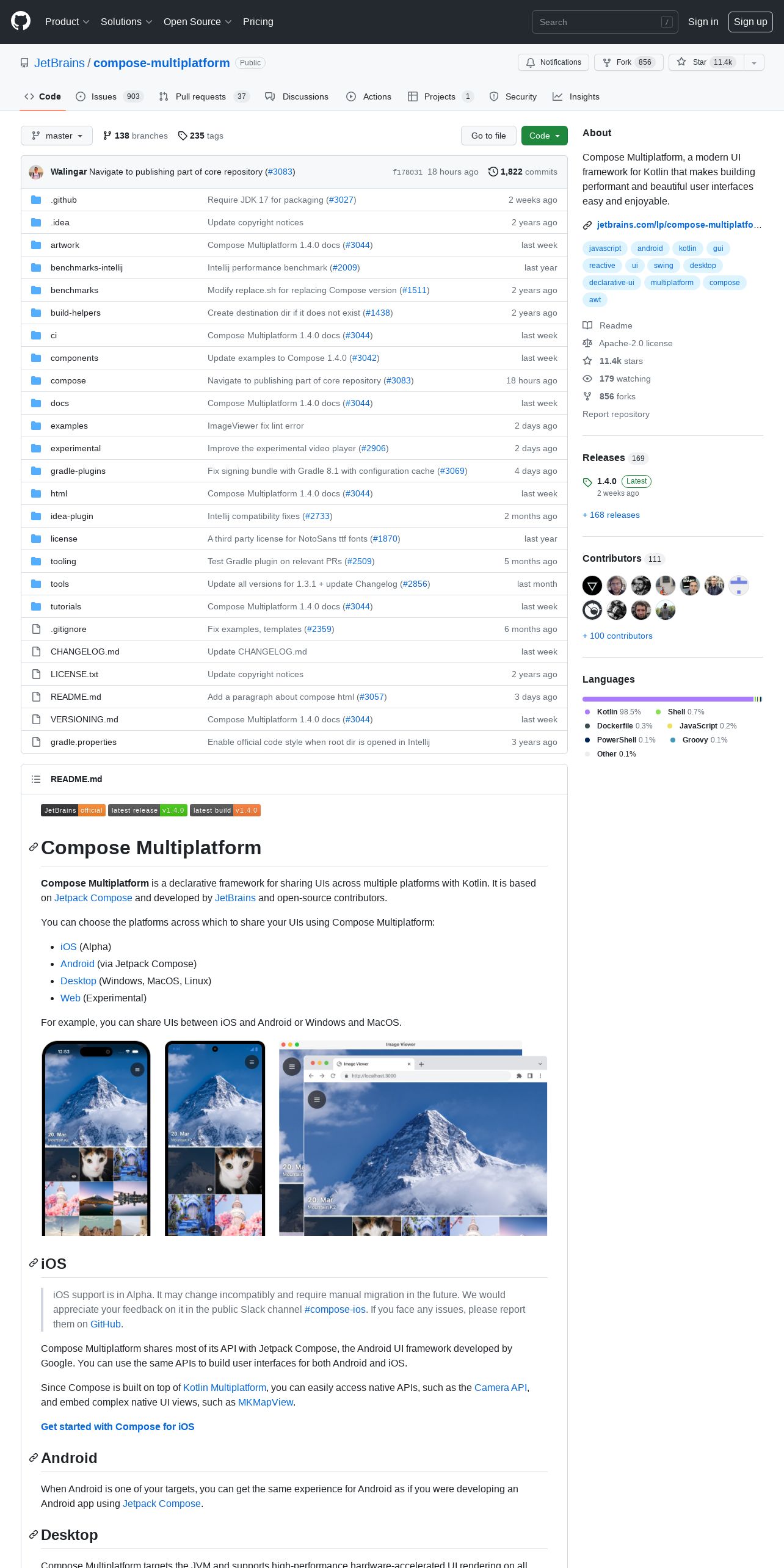This screenshot has height=1568, width=784.
Task: Click the Sign in link
Action: click(703, 21)
